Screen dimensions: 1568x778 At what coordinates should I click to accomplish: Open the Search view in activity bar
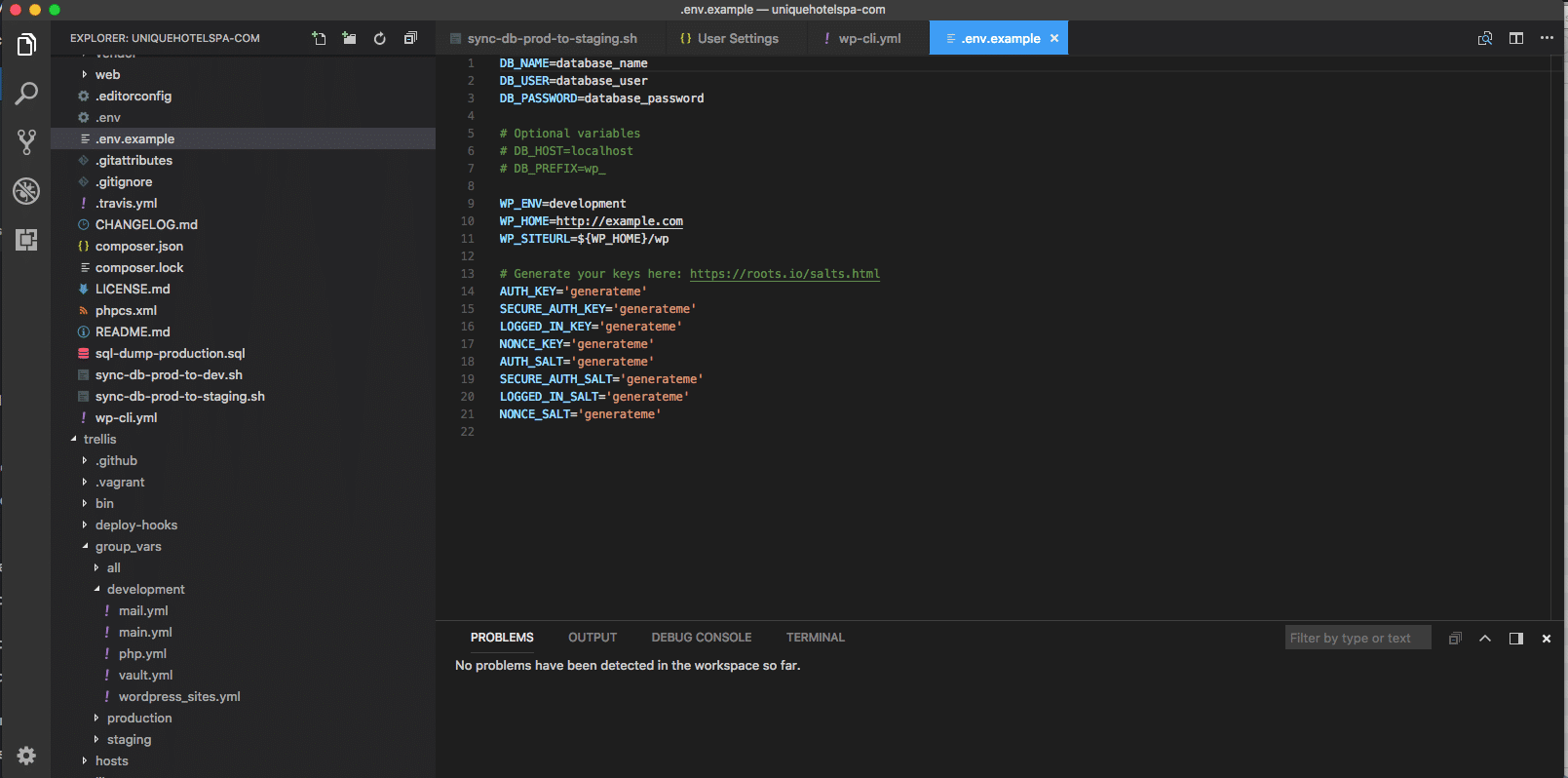26,94
